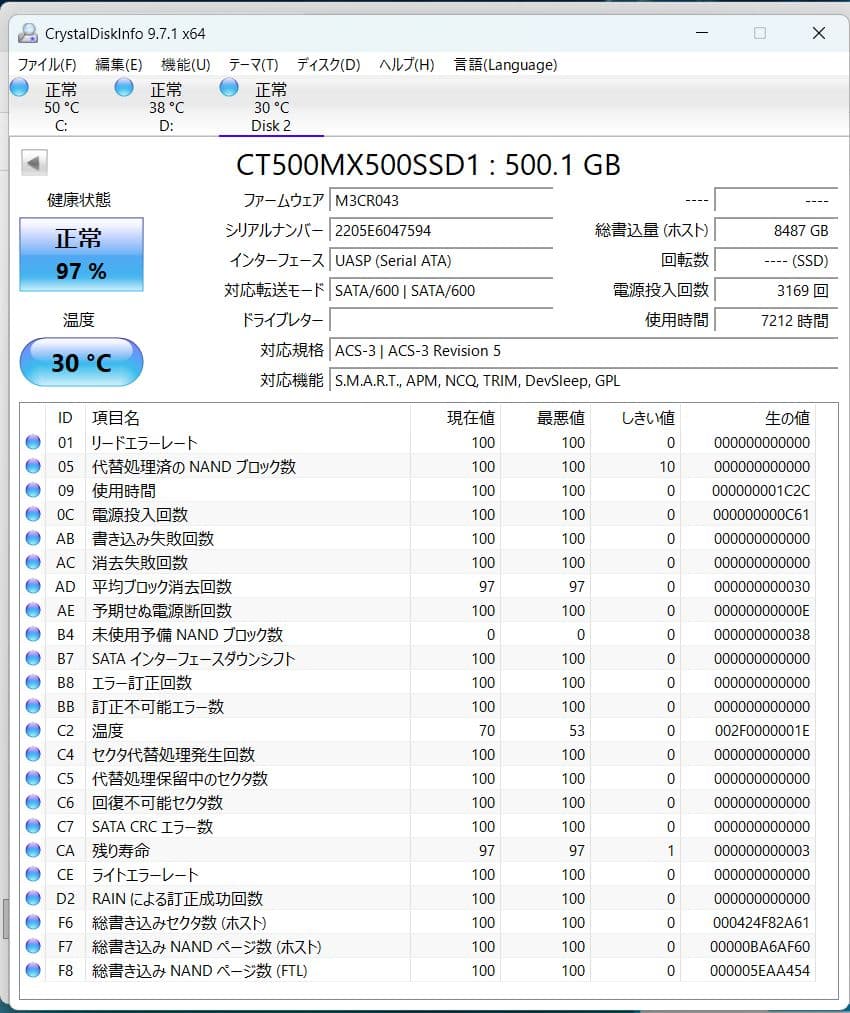
Task: Click the interface field UASP (Serial ATA)
Action: coord(441,260)
